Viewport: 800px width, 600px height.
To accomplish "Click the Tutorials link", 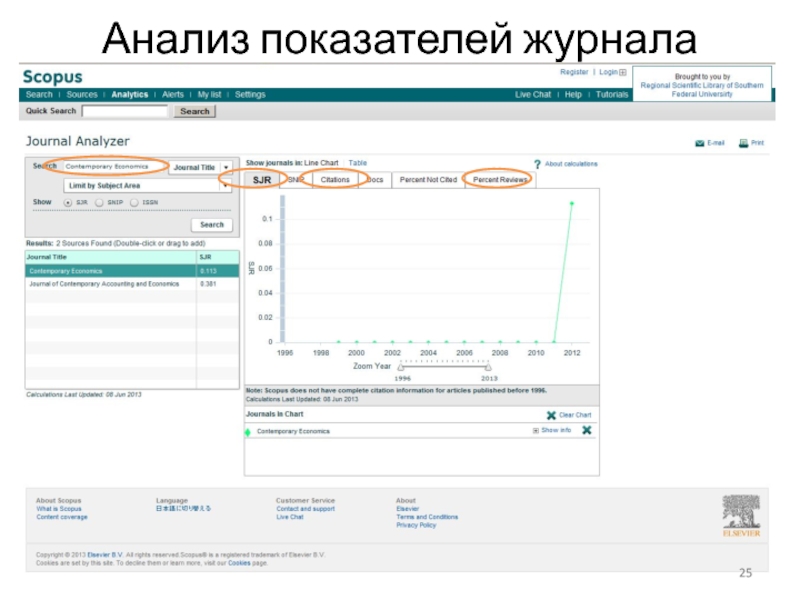I will pos(612,94).
